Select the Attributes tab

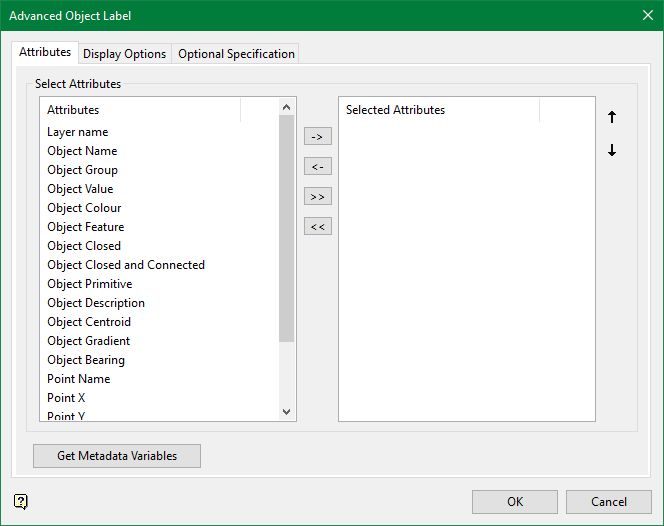click(45, 52)
